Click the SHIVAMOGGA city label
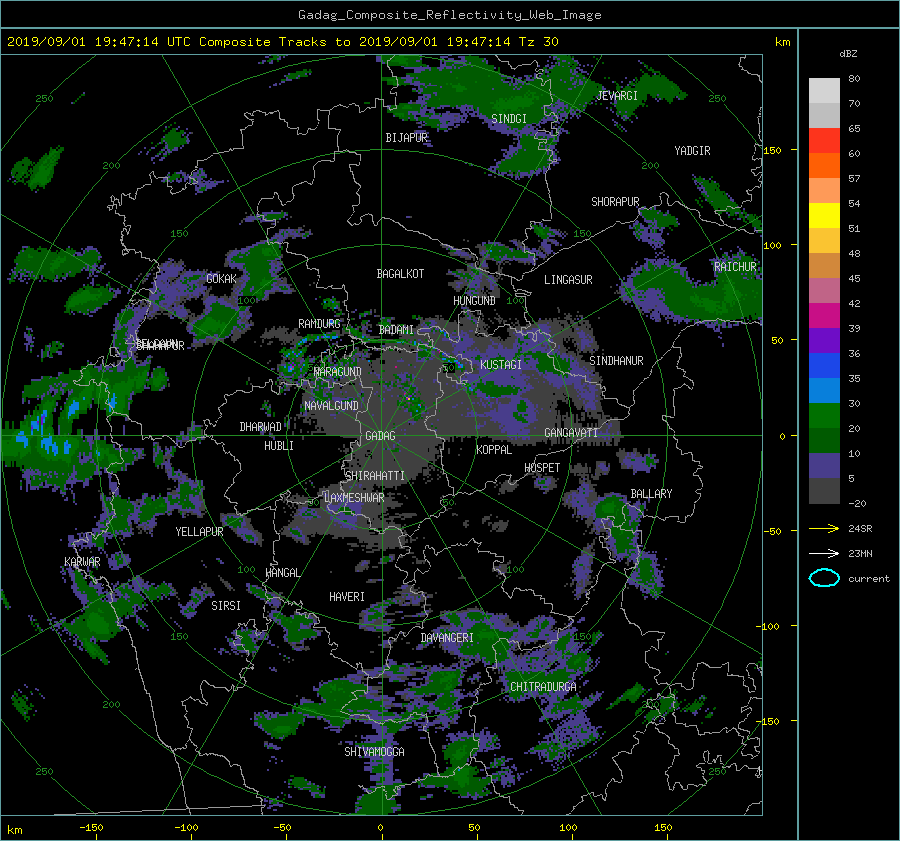The height and width of the screenshot is (841, 900). coord(374,752)
